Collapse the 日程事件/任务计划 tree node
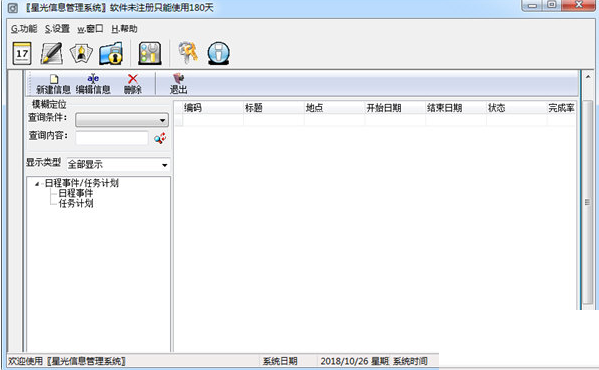599x370 pixels. (x=37, y=184)
